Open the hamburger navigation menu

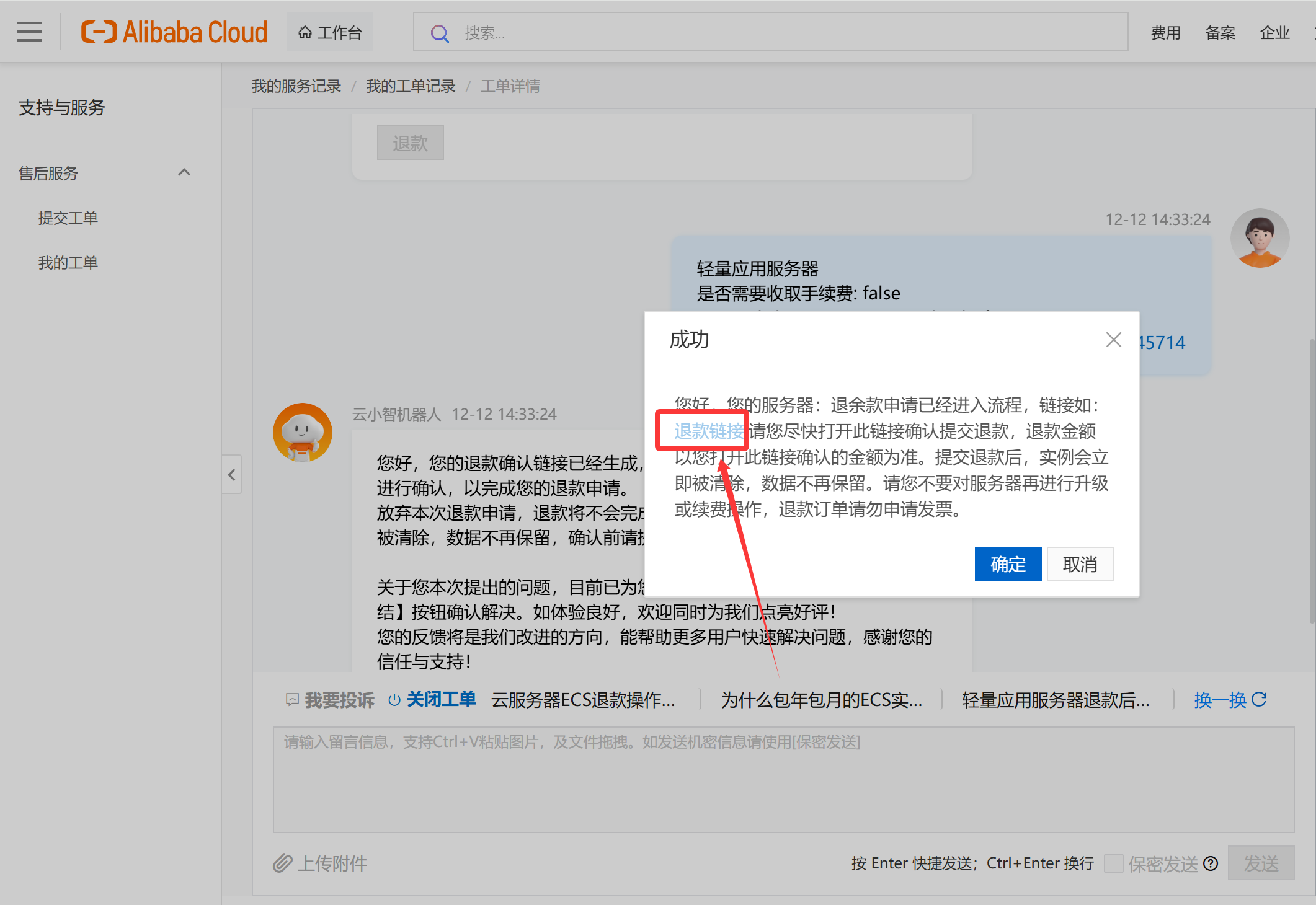tap(30, 32)
